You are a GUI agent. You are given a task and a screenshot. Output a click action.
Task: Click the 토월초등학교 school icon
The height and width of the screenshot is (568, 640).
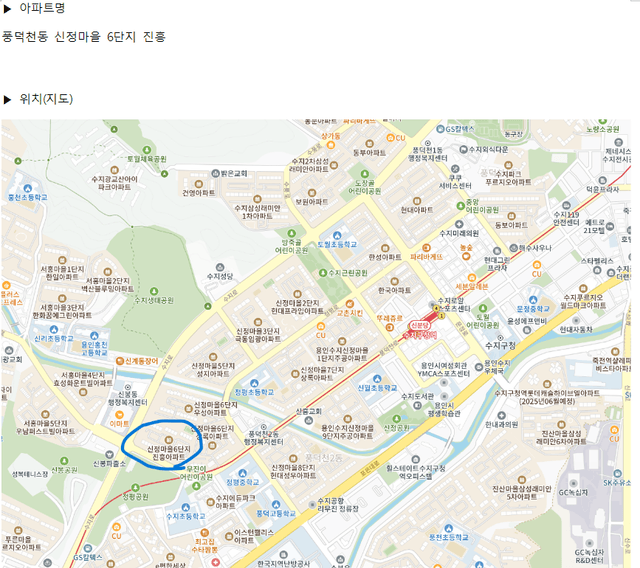tap(337, 235)
